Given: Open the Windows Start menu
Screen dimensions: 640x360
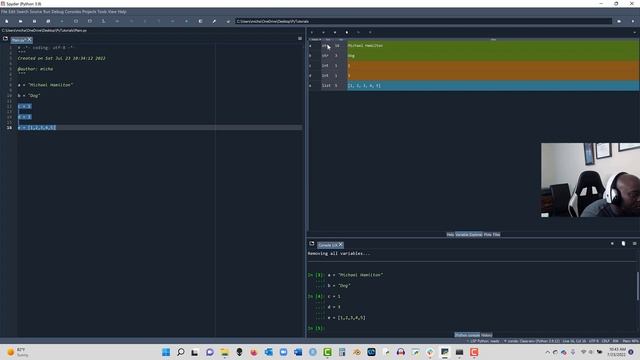Looking at the screenshot, I should click(x=166, y=352).
